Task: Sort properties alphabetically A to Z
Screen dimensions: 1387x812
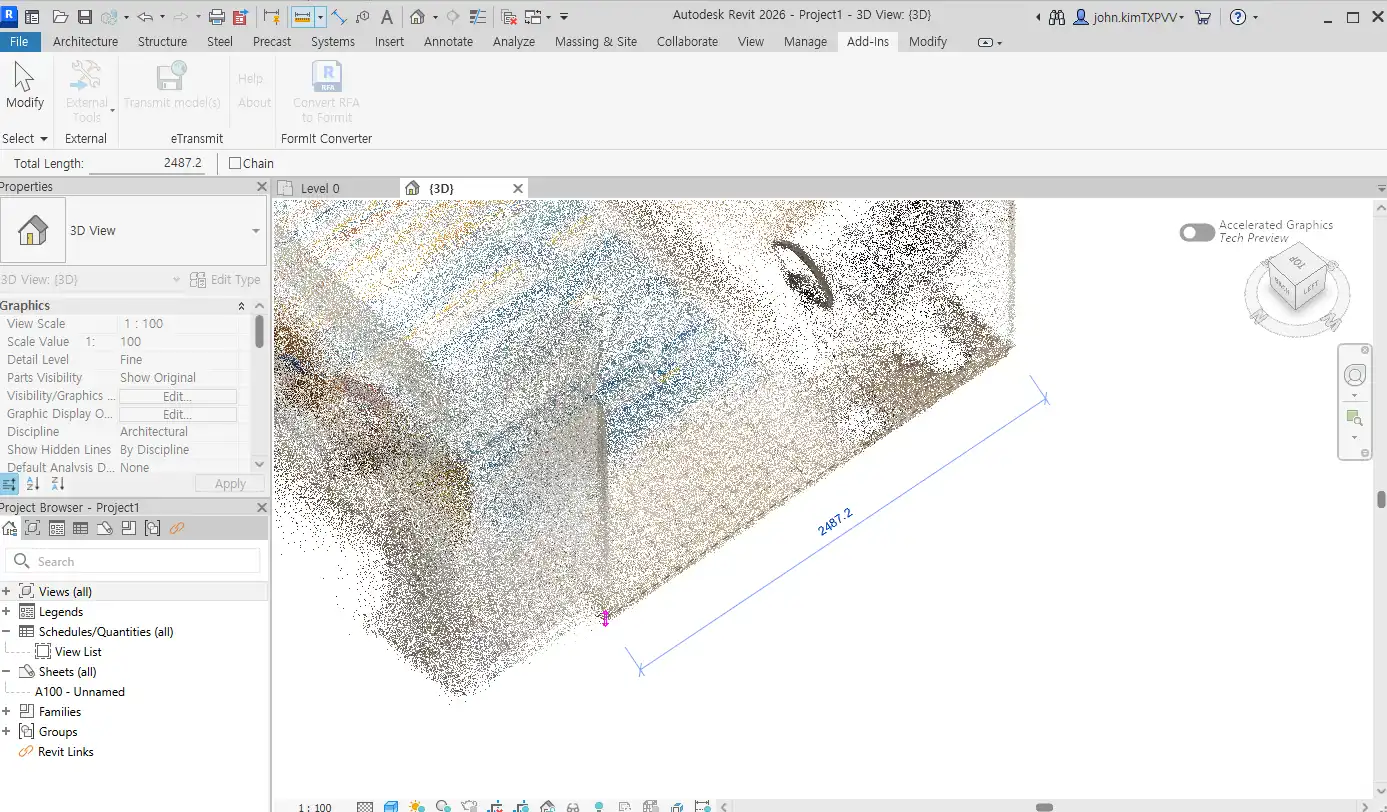Action: 33,484
